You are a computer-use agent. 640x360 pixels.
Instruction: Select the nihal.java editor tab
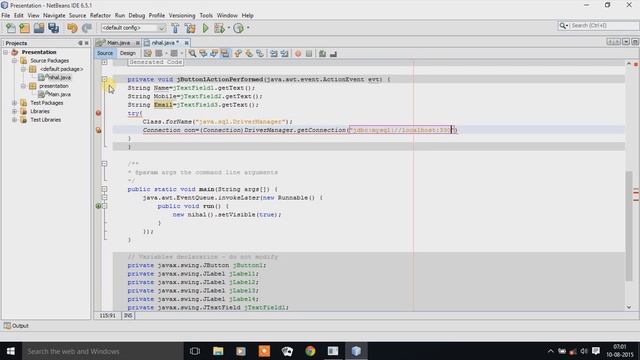[x=165, y=42]
